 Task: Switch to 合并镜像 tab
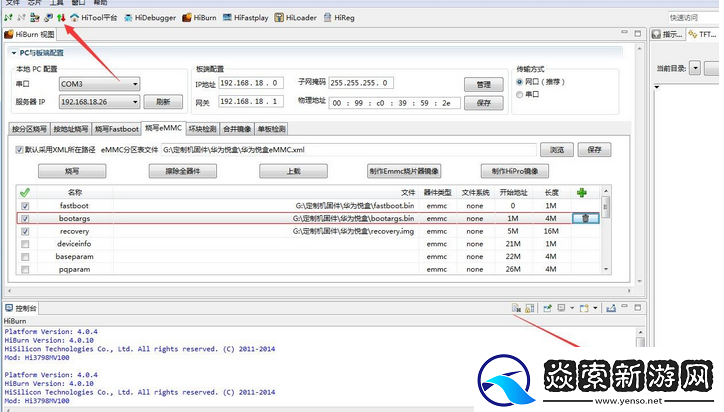[237, 129]
